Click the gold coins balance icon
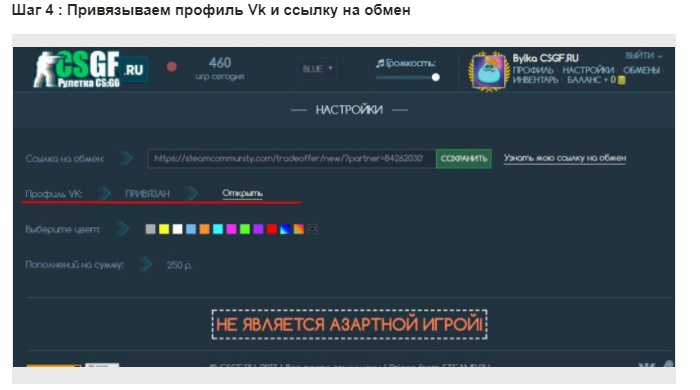Image resolution: width=700 pixels, height=390 pixels. tap(621, 80)
